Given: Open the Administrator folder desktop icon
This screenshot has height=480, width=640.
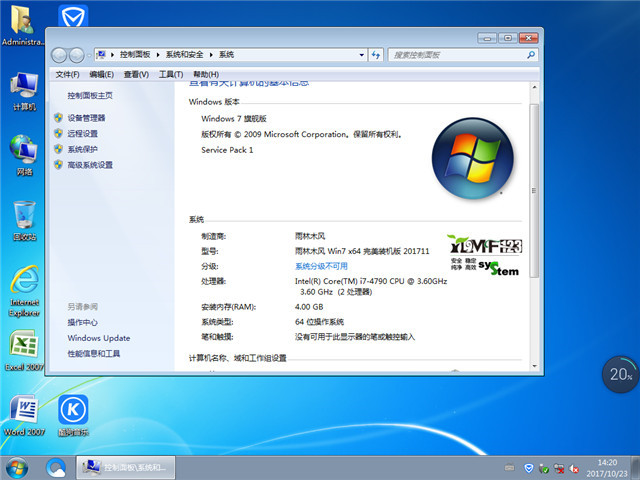Looking at the screenshot, I should (x=23, y=24).
